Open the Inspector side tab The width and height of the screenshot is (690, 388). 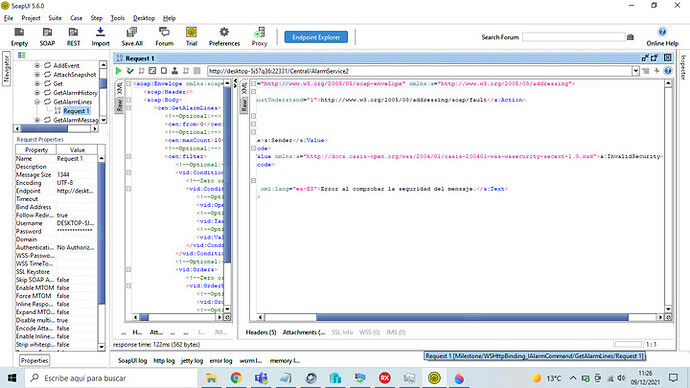pyautogui.click(x=683, y=67)
